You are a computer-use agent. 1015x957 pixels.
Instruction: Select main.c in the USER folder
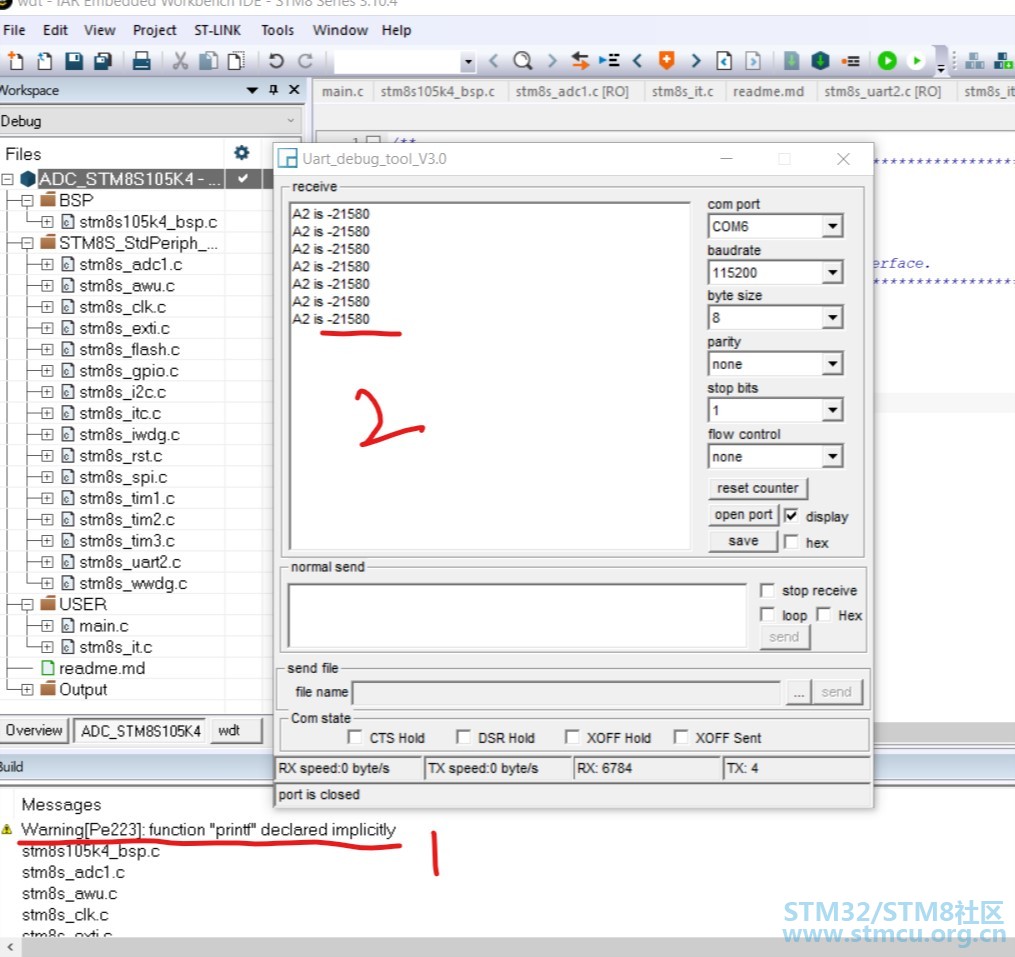tap(104, 626)
